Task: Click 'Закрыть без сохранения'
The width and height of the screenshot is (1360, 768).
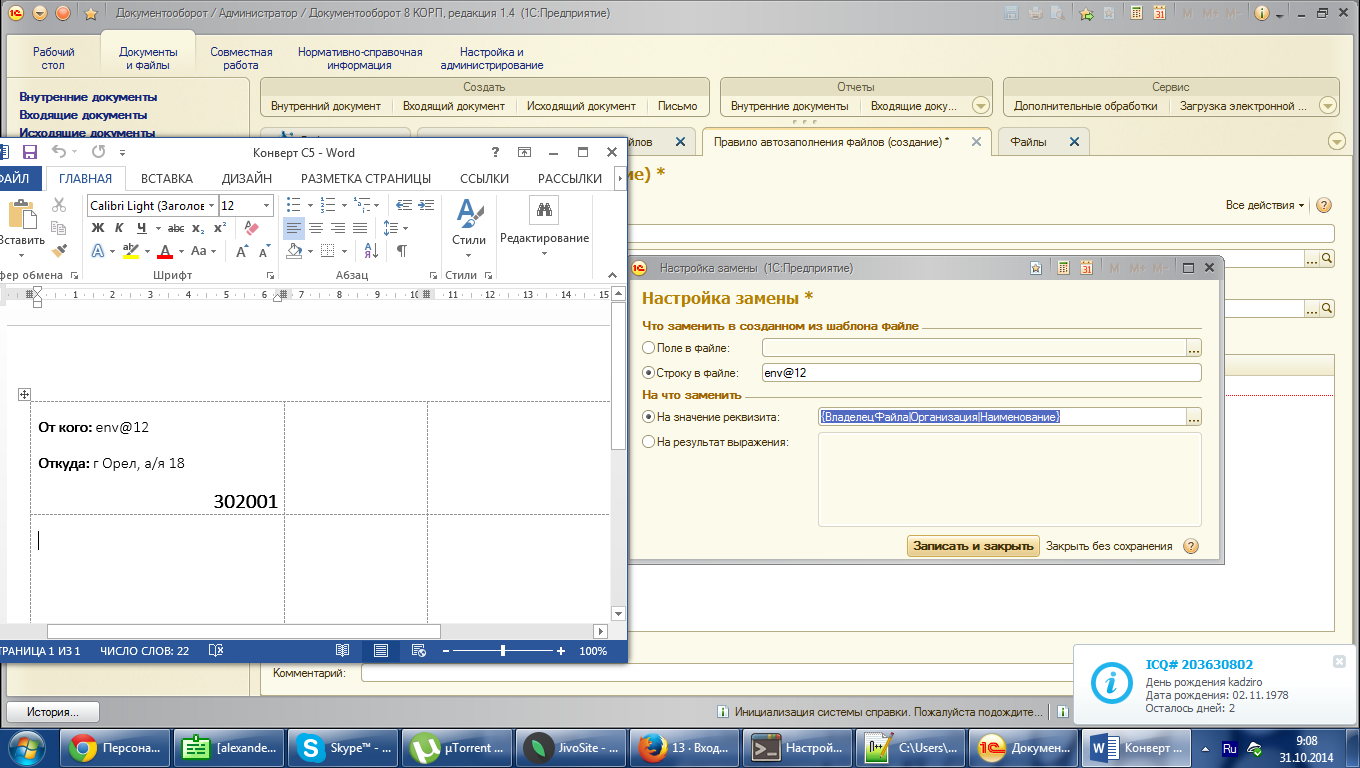Action: point(1109,546)
